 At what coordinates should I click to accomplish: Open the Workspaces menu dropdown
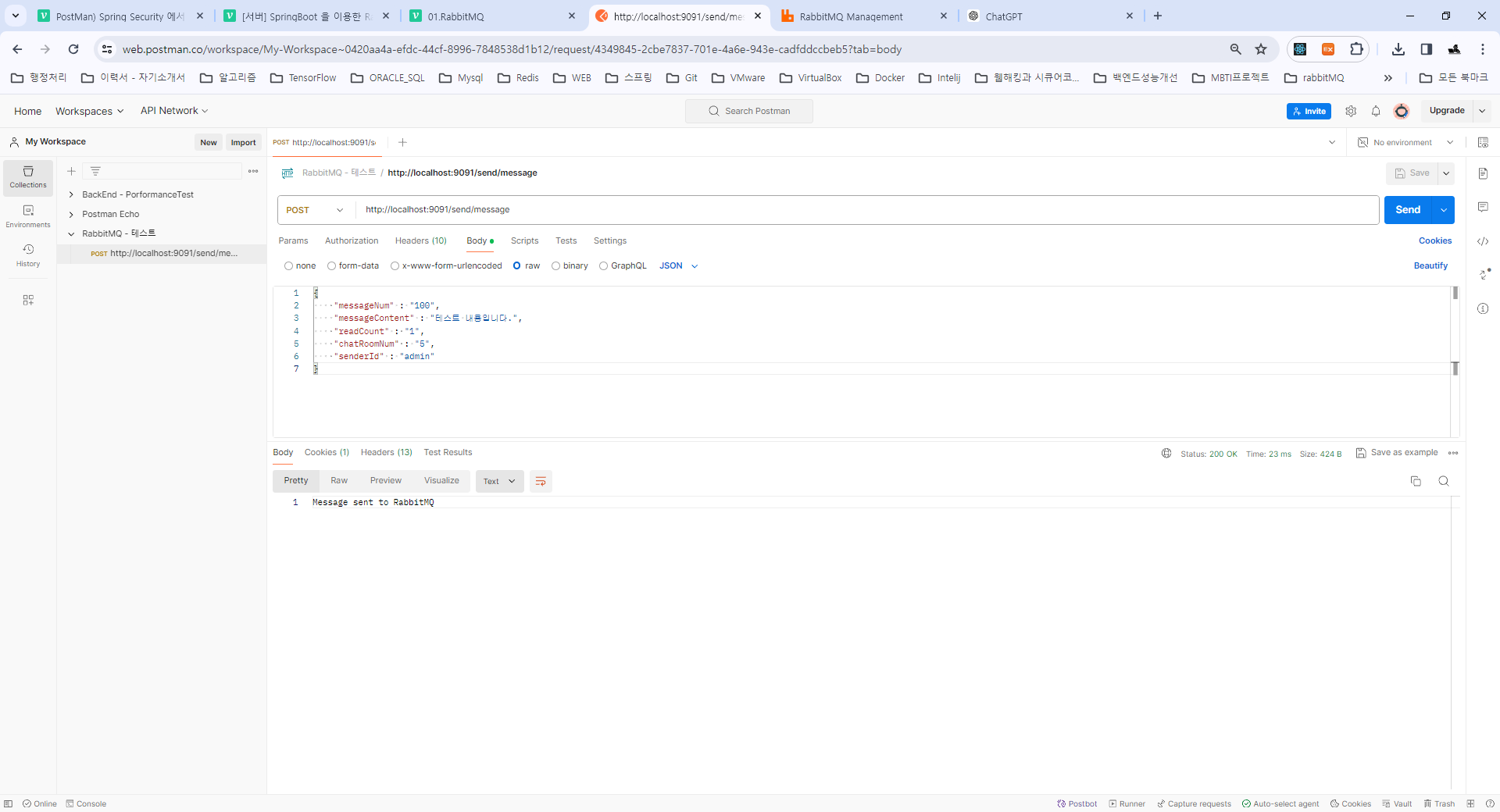[x=89, y=111]
